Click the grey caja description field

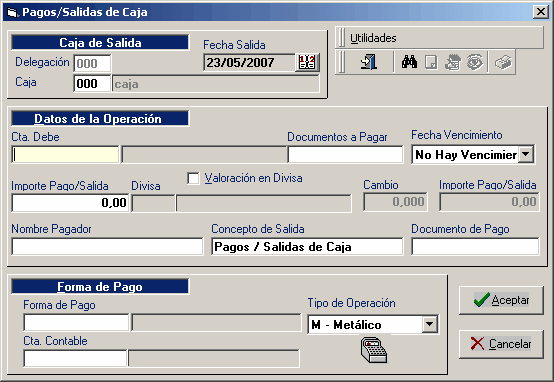[x=216, y=84]
